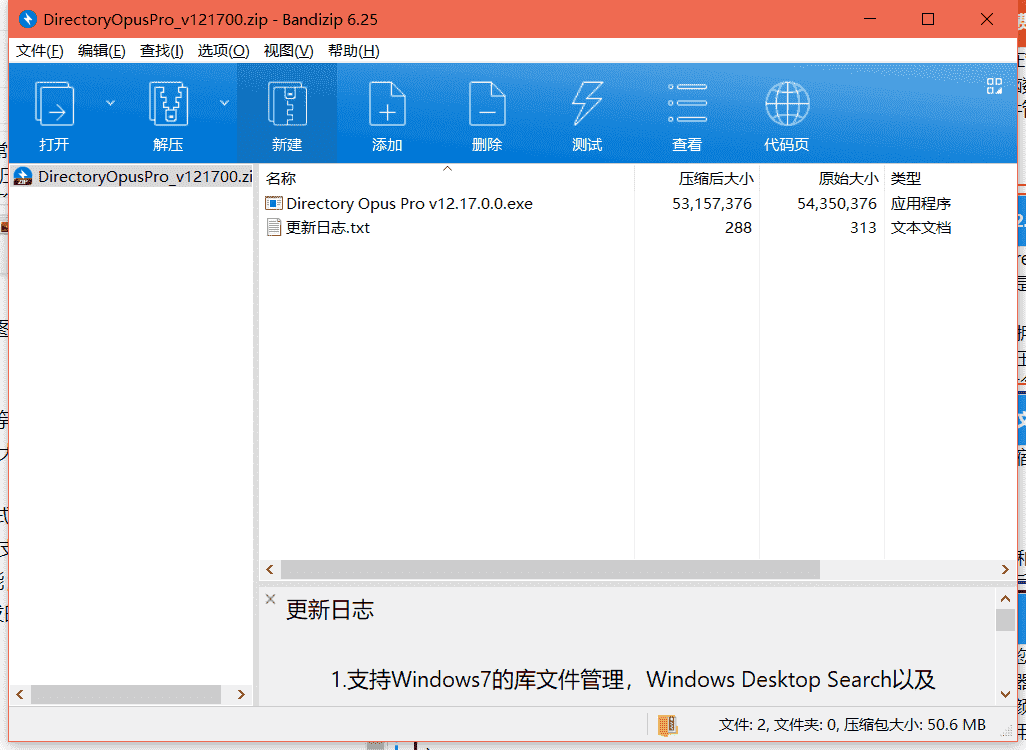Select DirectoryOpusPro_v121700.zip in the folder tree
1026x750 pixels.
point(133,177)
